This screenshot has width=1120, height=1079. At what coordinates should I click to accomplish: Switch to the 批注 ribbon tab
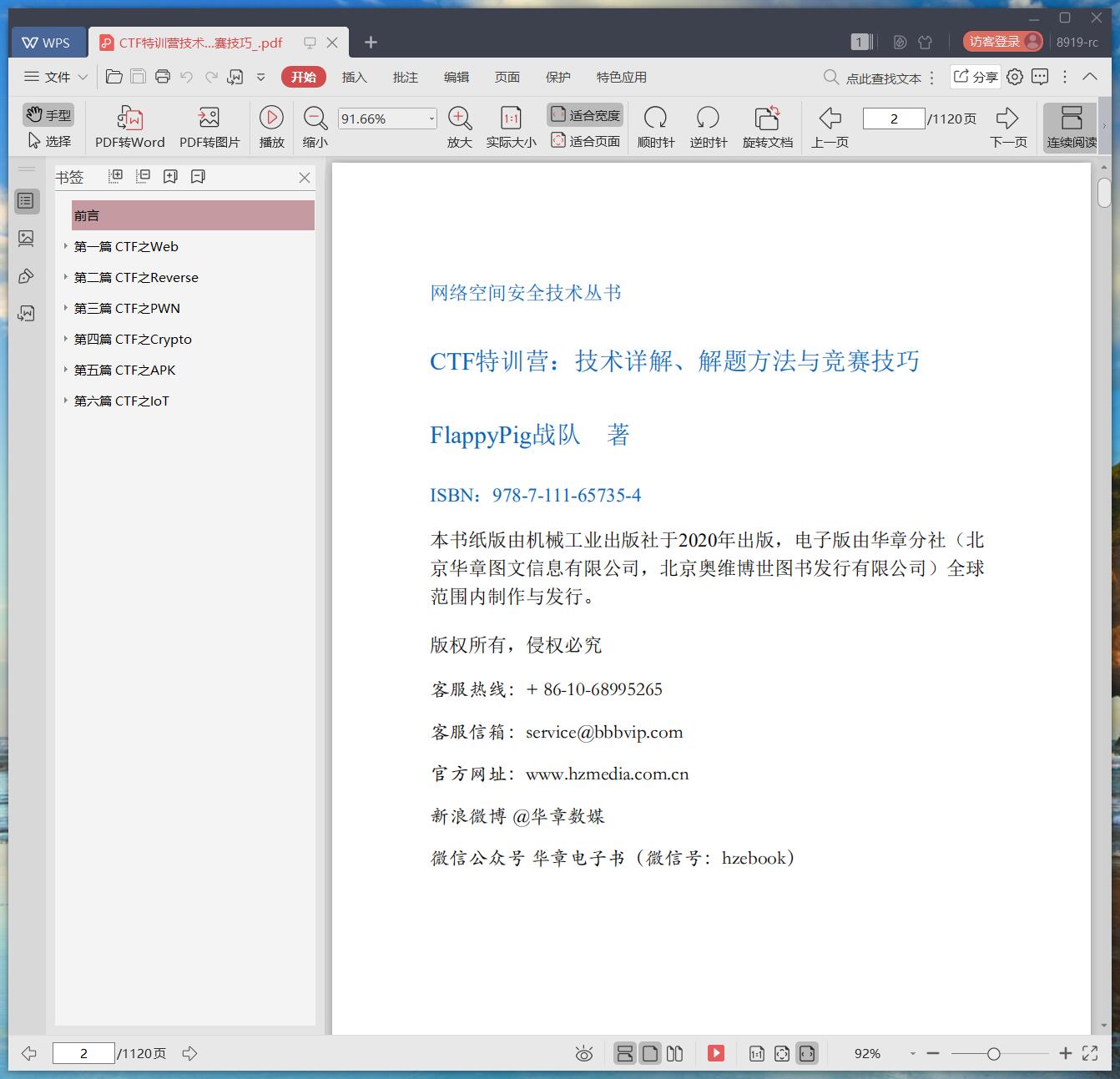pos(405,77)
